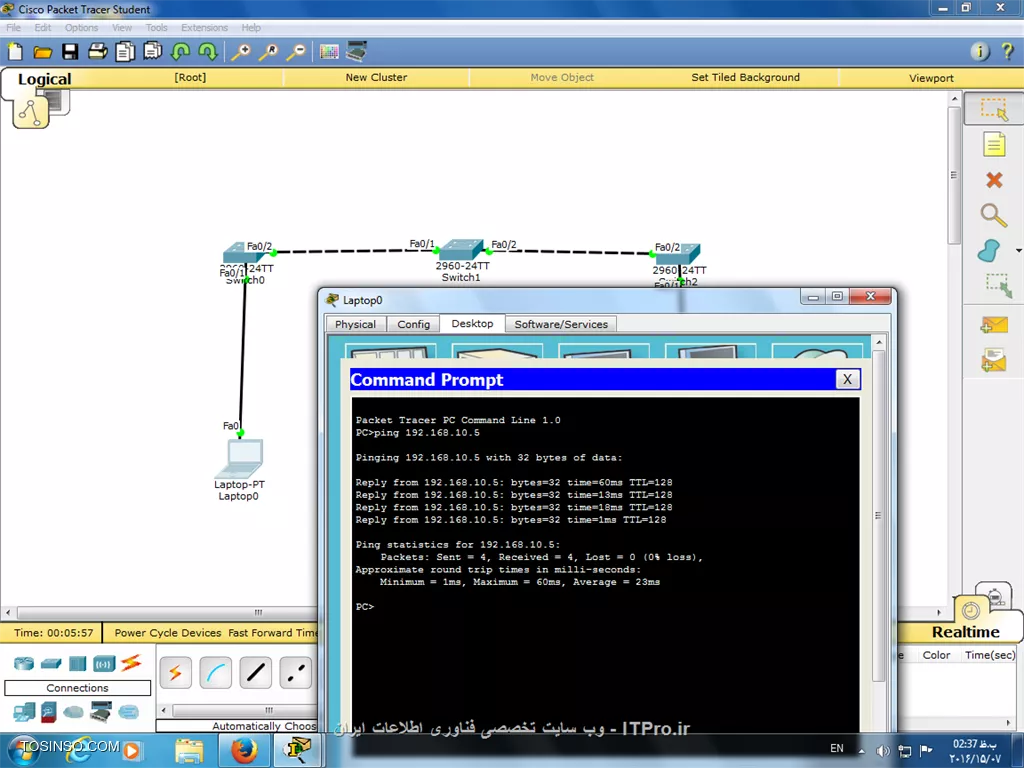The image size is (1024, 768).
Task: Close the Command Prompt with X
Action: (x=847, y=379)
